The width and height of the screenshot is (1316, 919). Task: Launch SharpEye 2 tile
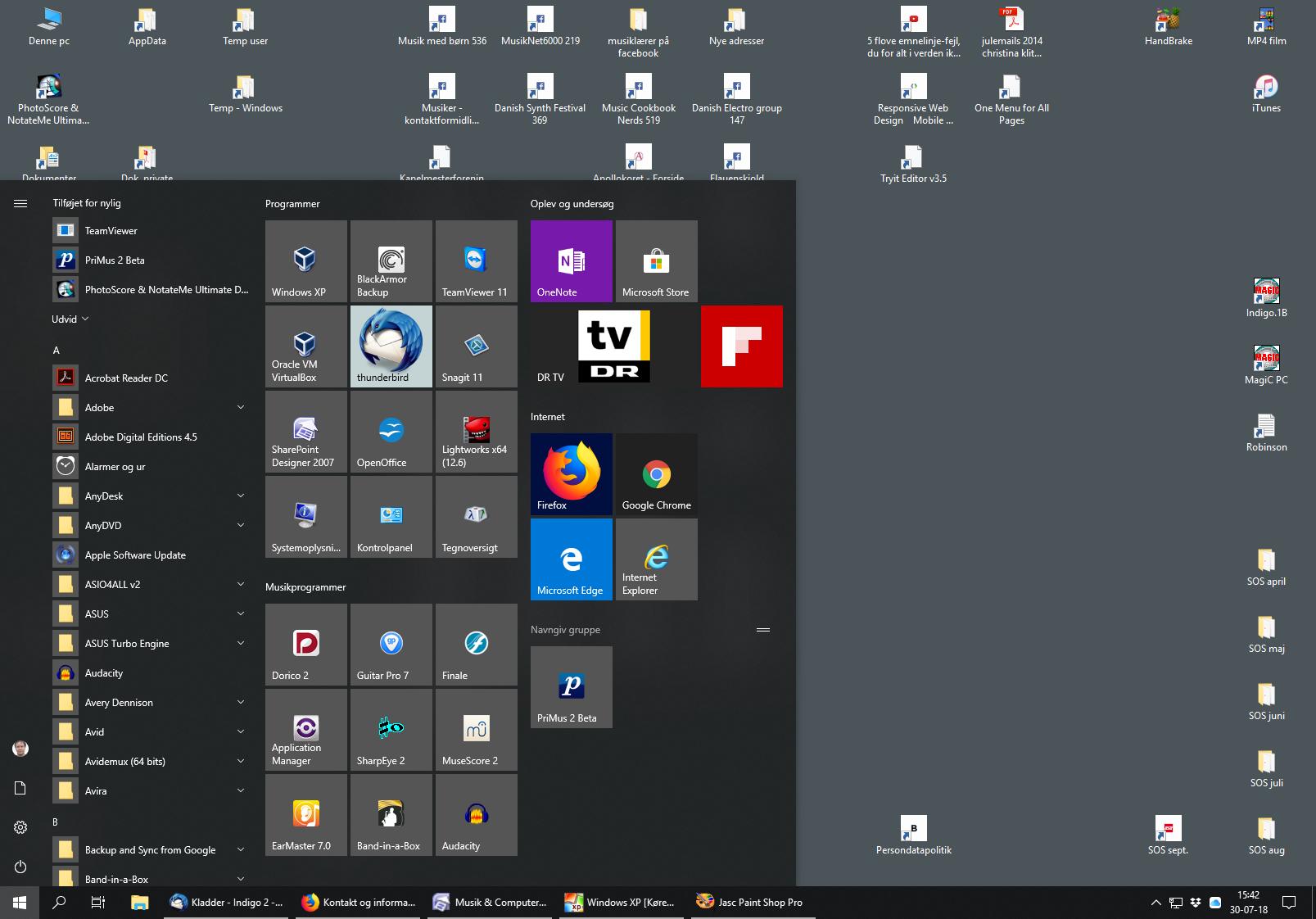[x=391, y=730]
